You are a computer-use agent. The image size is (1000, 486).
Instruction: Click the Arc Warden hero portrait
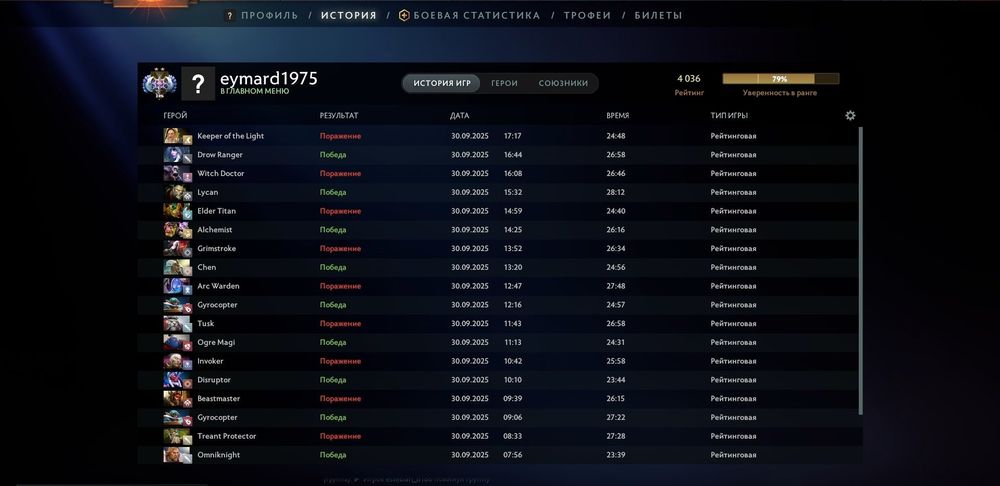point(177,286)
